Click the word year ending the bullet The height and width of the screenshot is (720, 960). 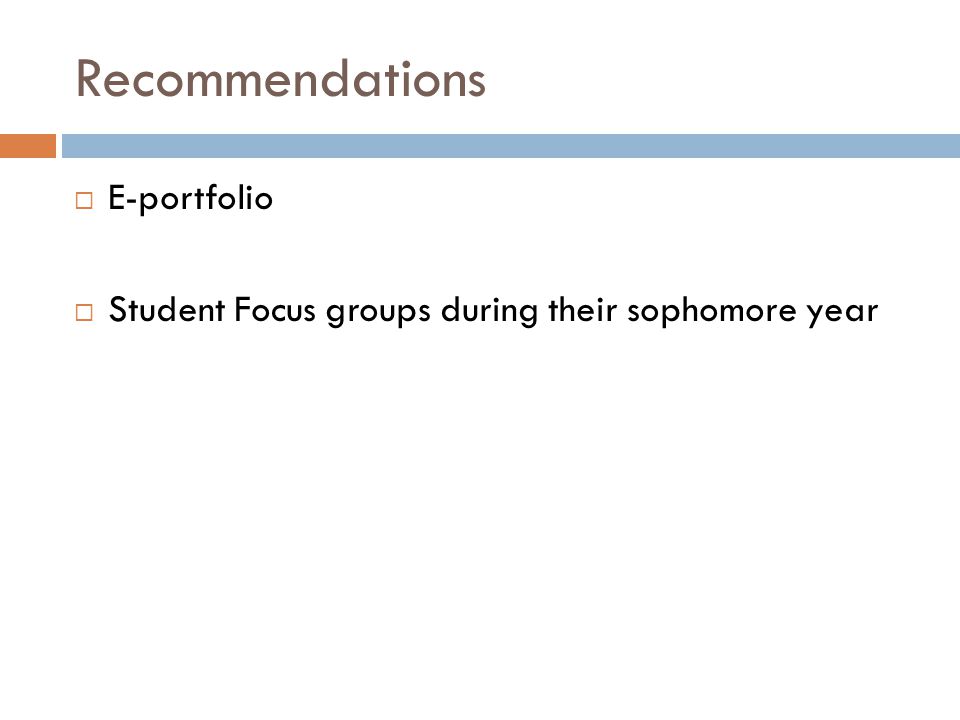tap(842, 313)
